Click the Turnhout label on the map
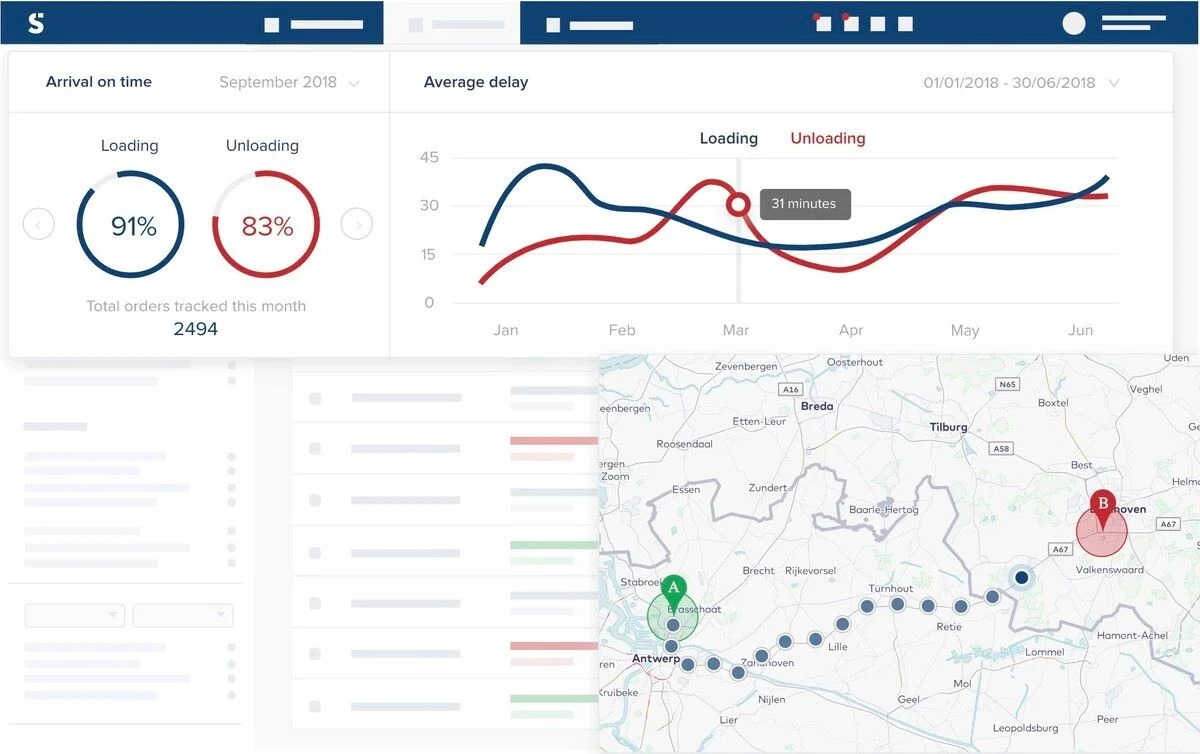The height and width of the screenshot is (754, 1200). point(890,589)
